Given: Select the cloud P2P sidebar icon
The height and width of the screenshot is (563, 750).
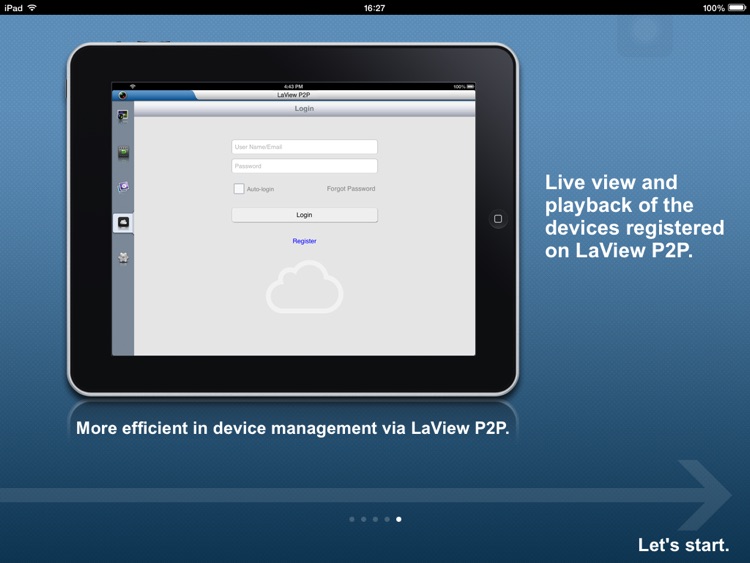Looking at the screenshot, I should pyautogui.click(x=123, y=223).
